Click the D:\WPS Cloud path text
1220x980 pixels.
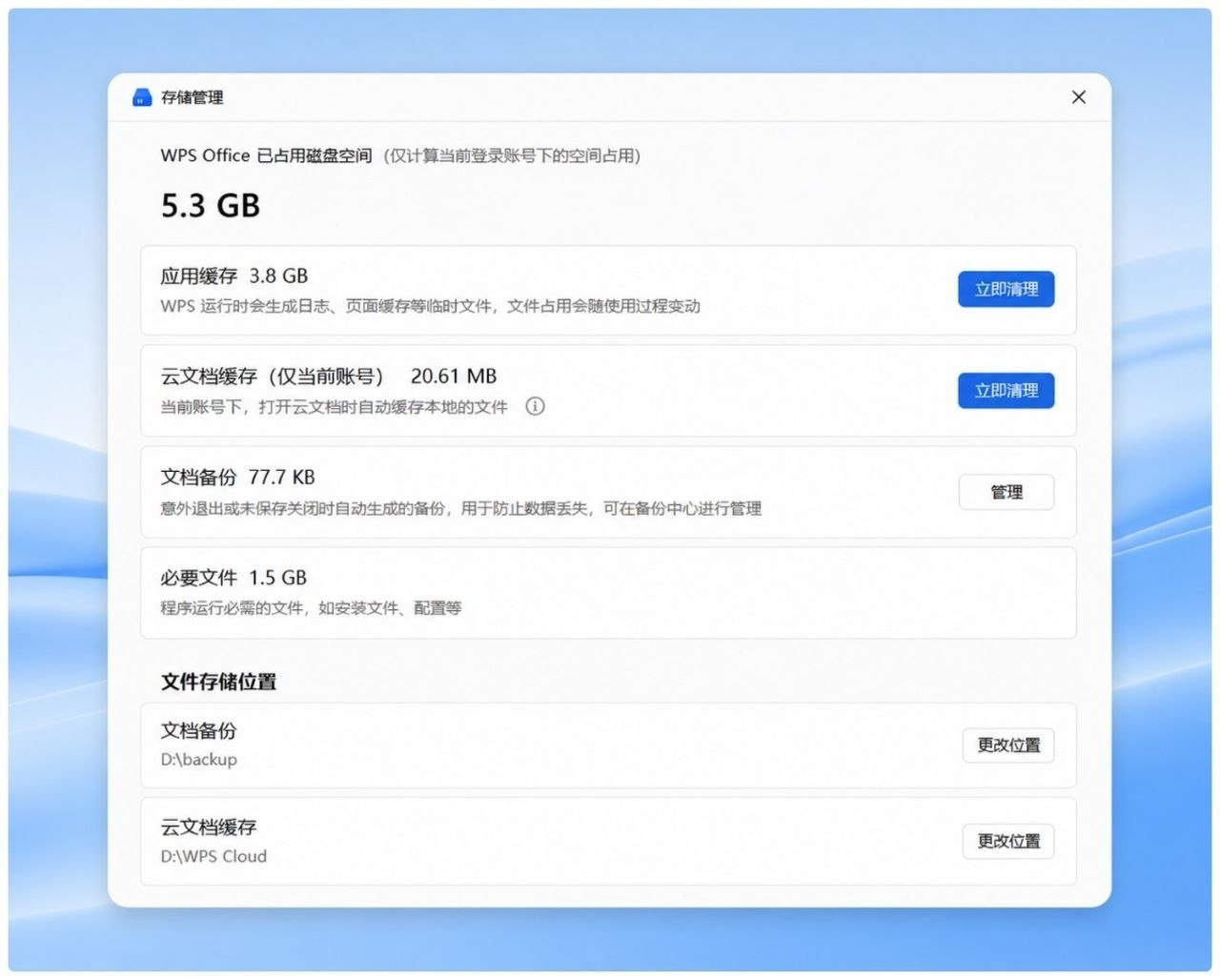click(213, 856)
